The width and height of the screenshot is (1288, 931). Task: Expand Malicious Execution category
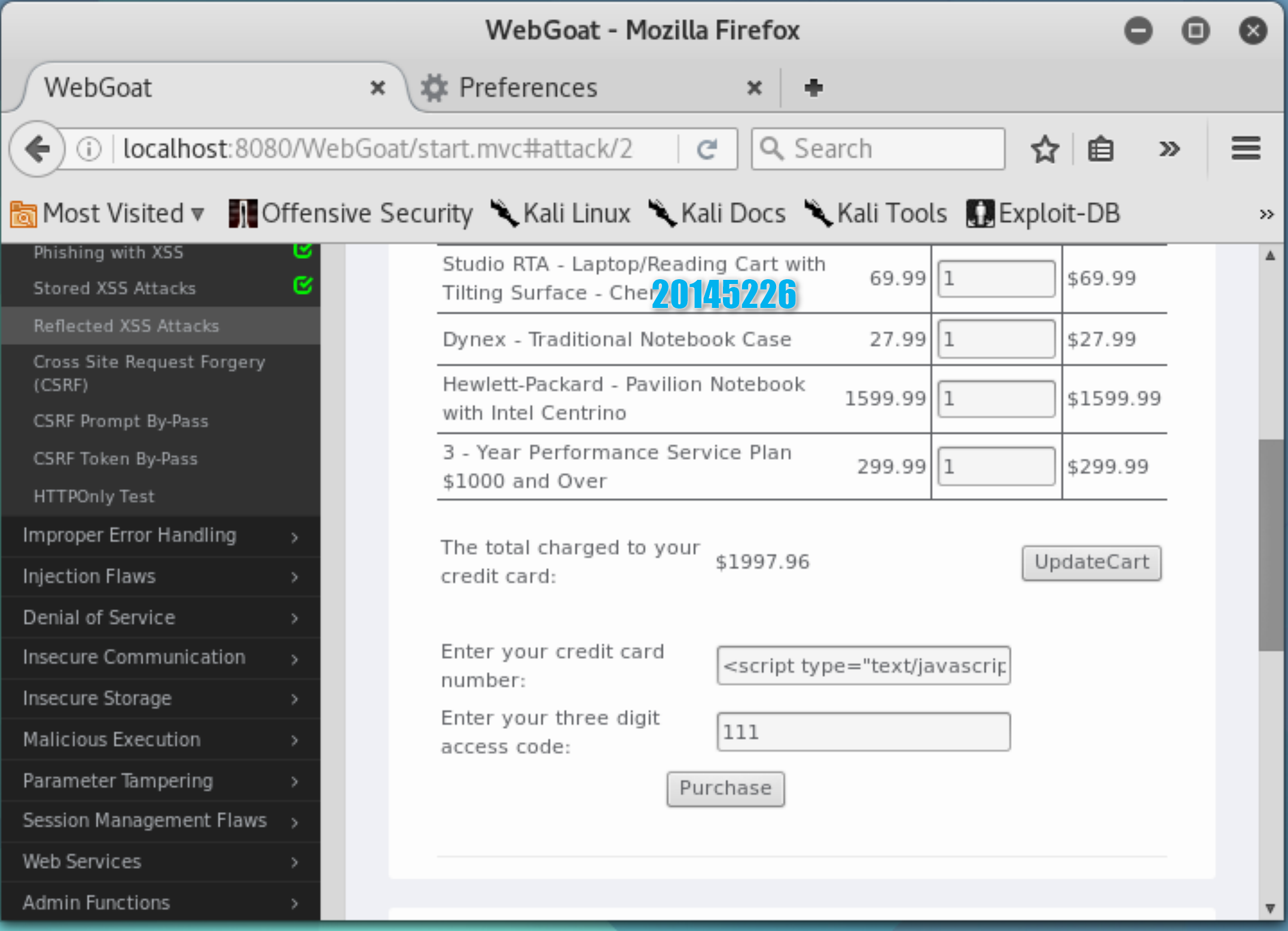pyautogui.click(x=160, y=740)
